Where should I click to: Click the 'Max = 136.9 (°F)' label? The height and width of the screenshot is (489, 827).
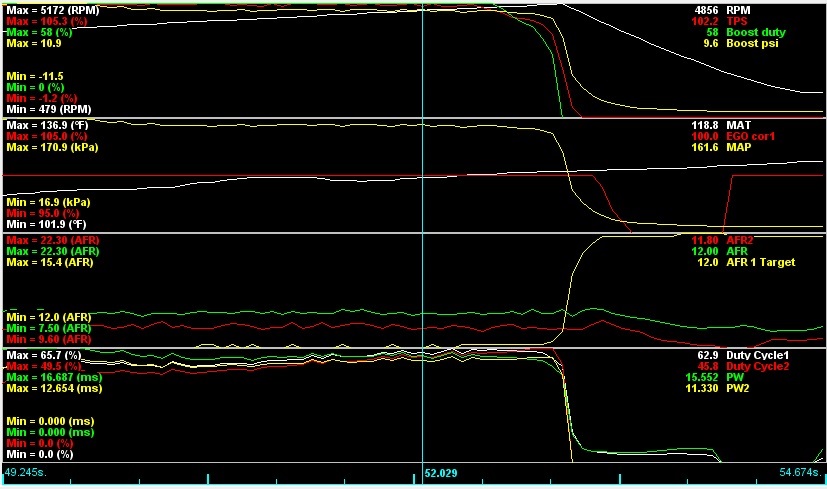[x=47, y=125]
